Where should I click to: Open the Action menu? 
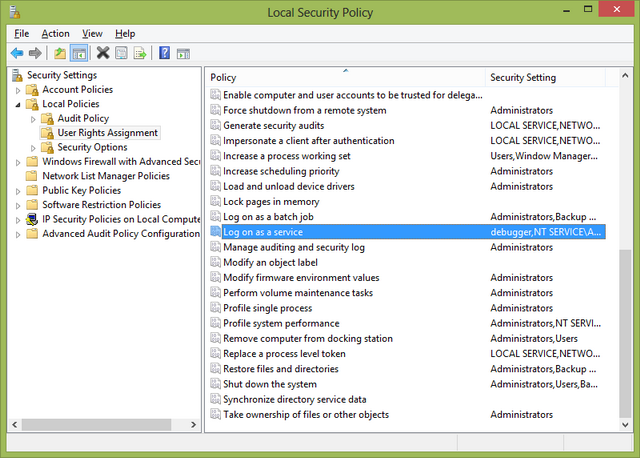pos(56,33)
